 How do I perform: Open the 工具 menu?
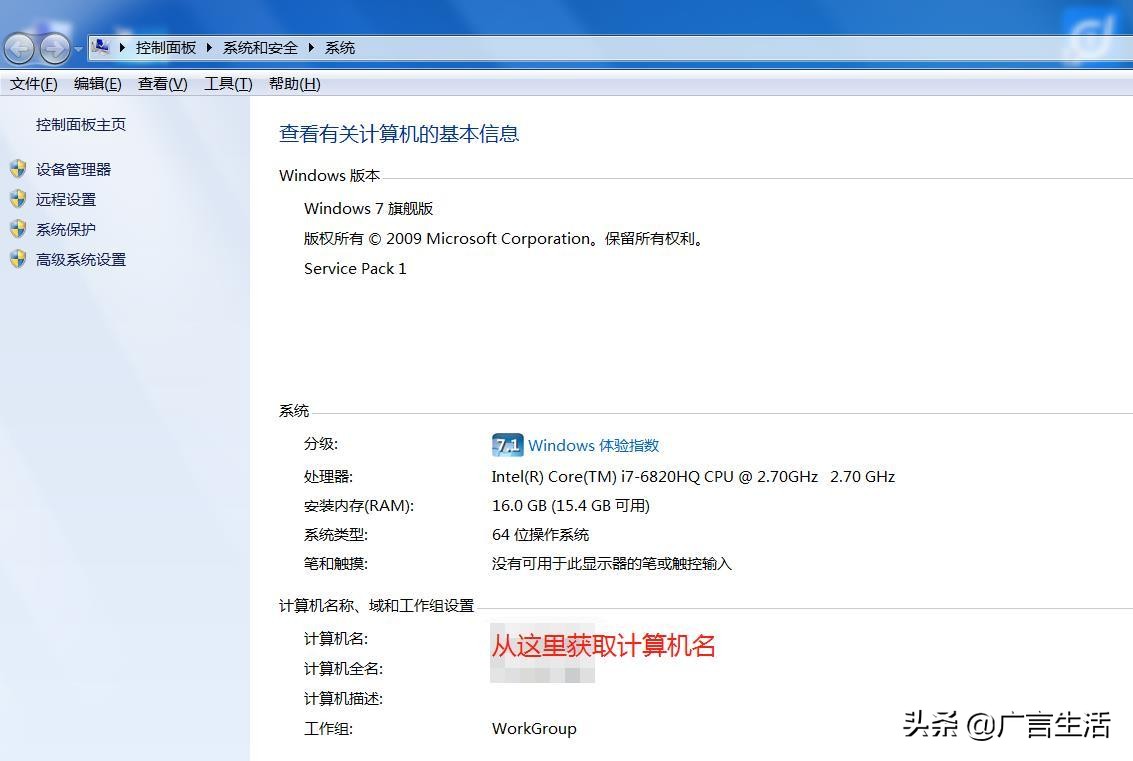point(225,84)
